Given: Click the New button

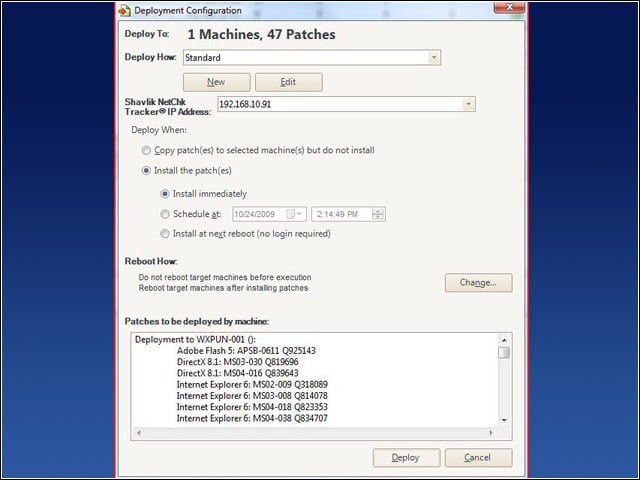Looking at the screenshot, I should click(x=217, y=82).
